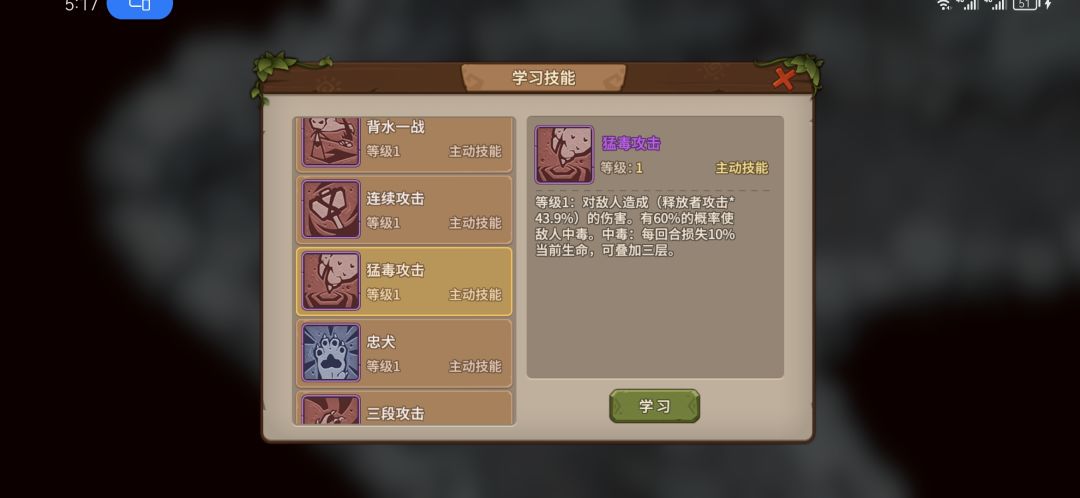This screenshot has height=498, width=1080.
Task: Click the Wi-Fi status icon
Action: tap(944, 5)
